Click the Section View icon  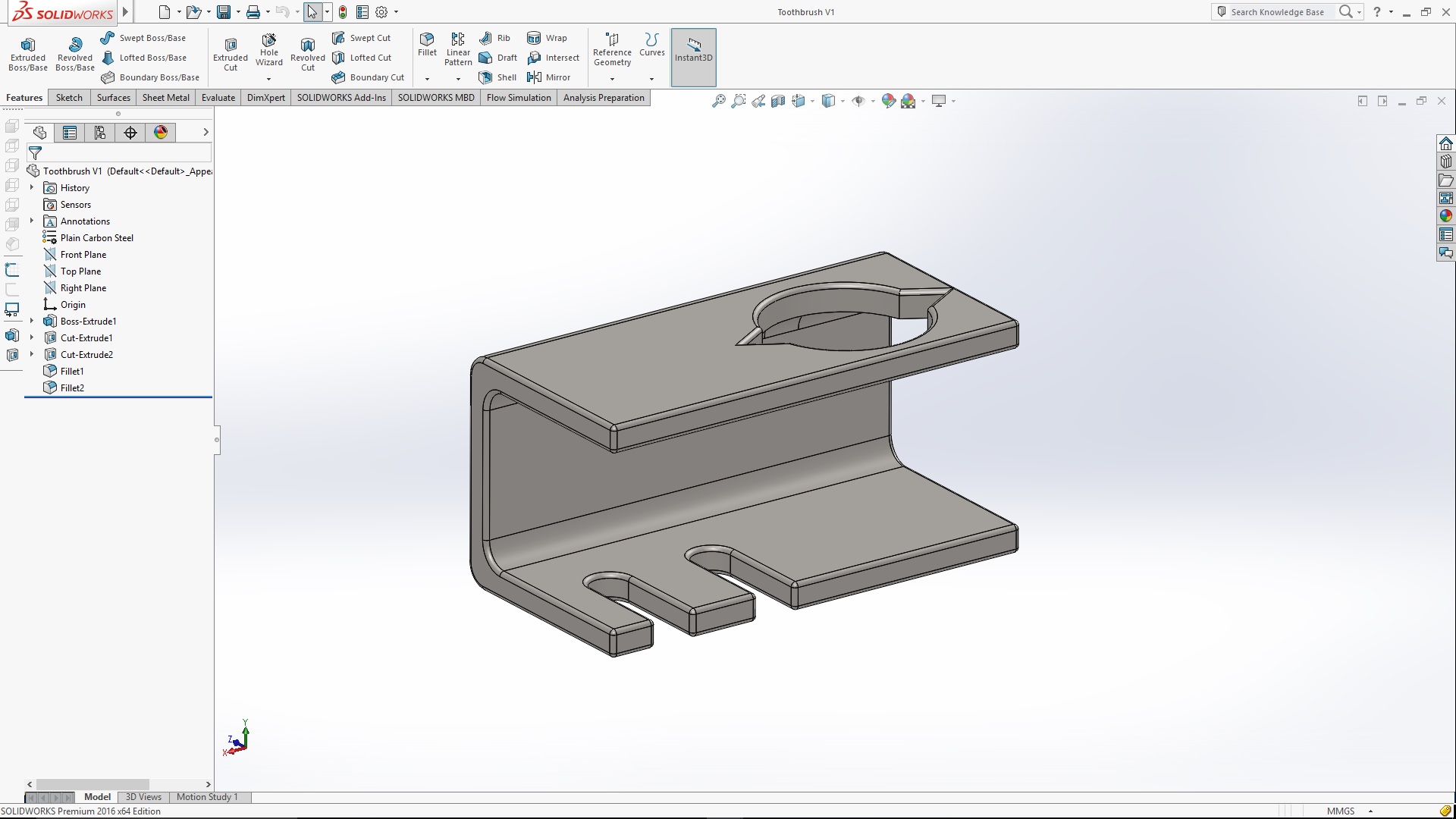point(778,101)
